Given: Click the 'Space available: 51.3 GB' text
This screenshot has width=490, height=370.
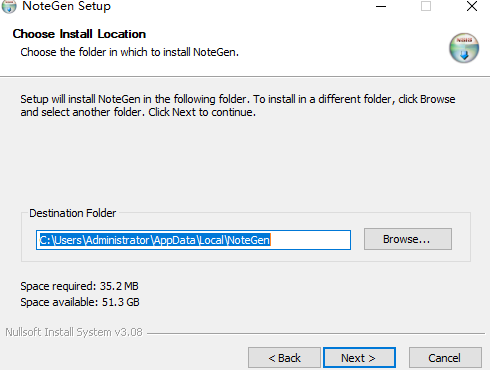Looking at the screenshot, I should pyautogui.click(x=80, y=302).
